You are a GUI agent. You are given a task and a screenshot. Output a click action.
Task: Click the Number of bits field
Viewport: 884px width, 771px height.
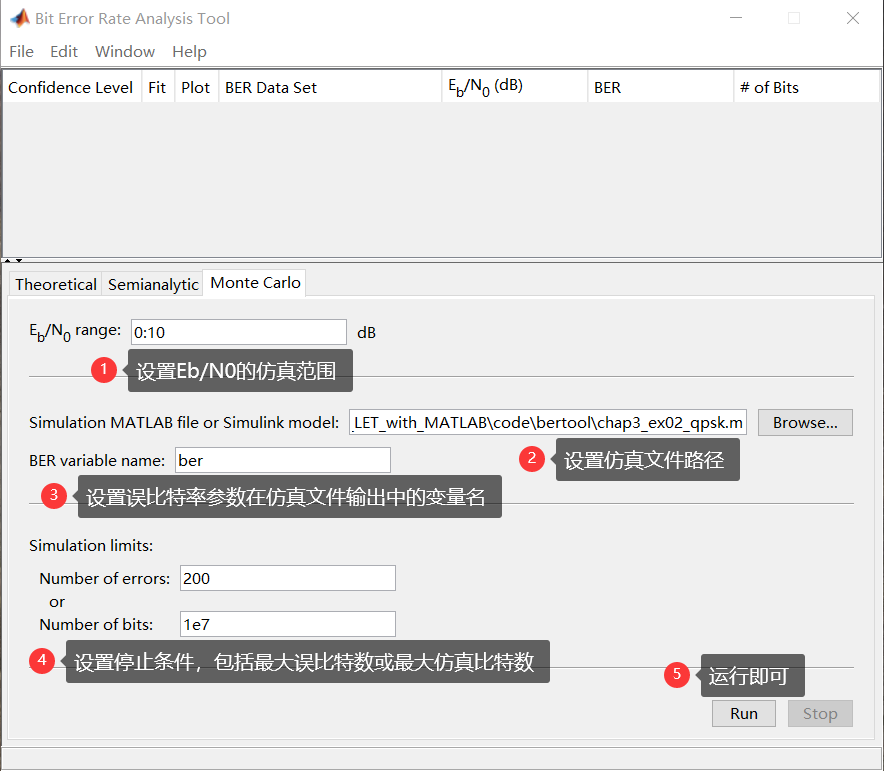tap(287, 624)
